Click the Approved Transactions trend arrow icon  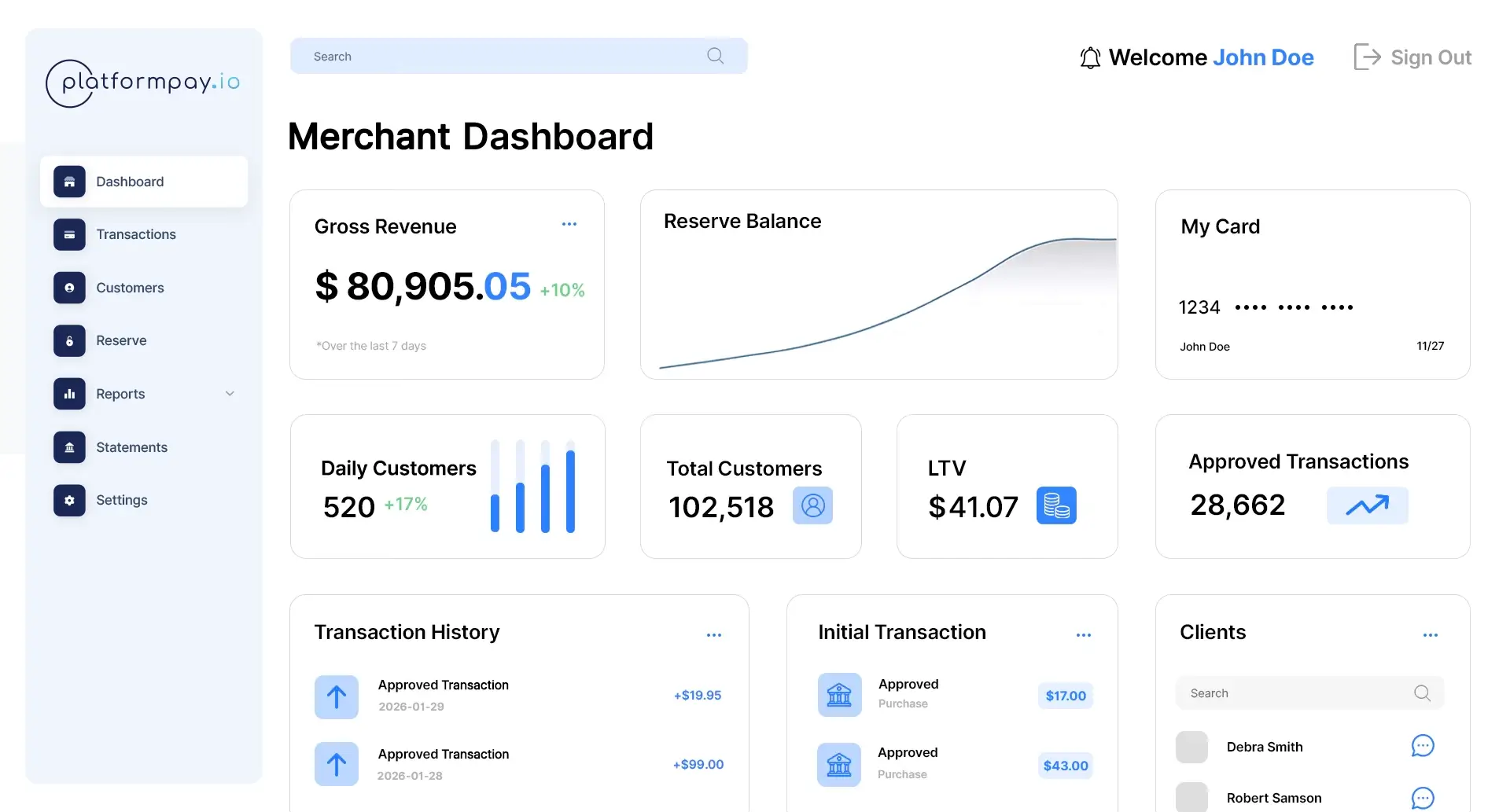(1367, 505)
